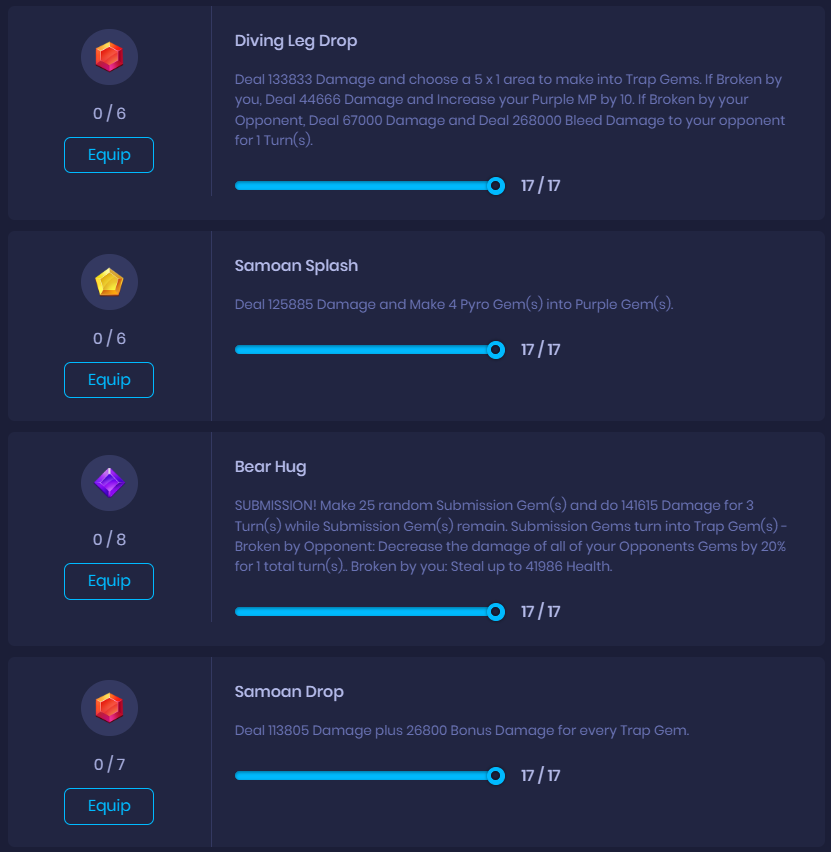831x852 pixels.
Task: Grab the Diving Leg Drop level slider handle
Action: click(x=496, y=186)
